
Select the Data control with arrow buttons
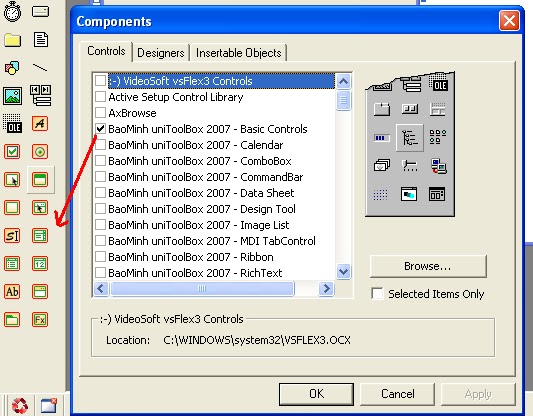point(41,96)
